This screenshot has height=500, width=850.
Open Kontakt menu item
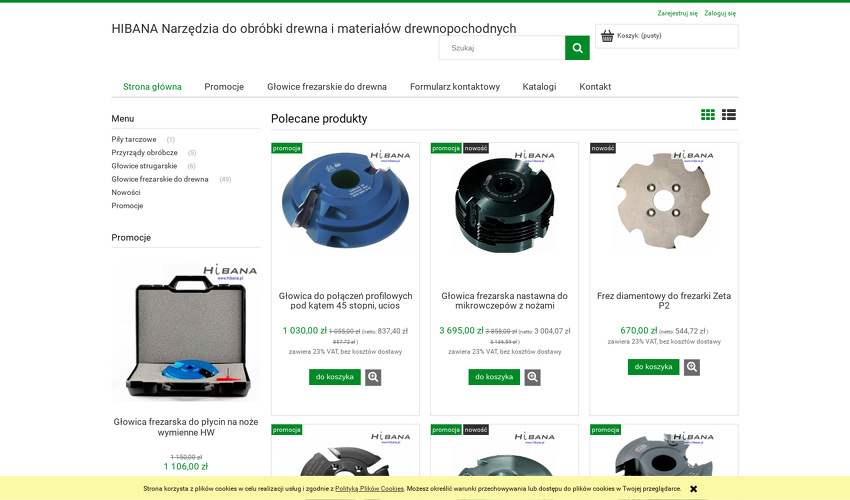(595, 87)
